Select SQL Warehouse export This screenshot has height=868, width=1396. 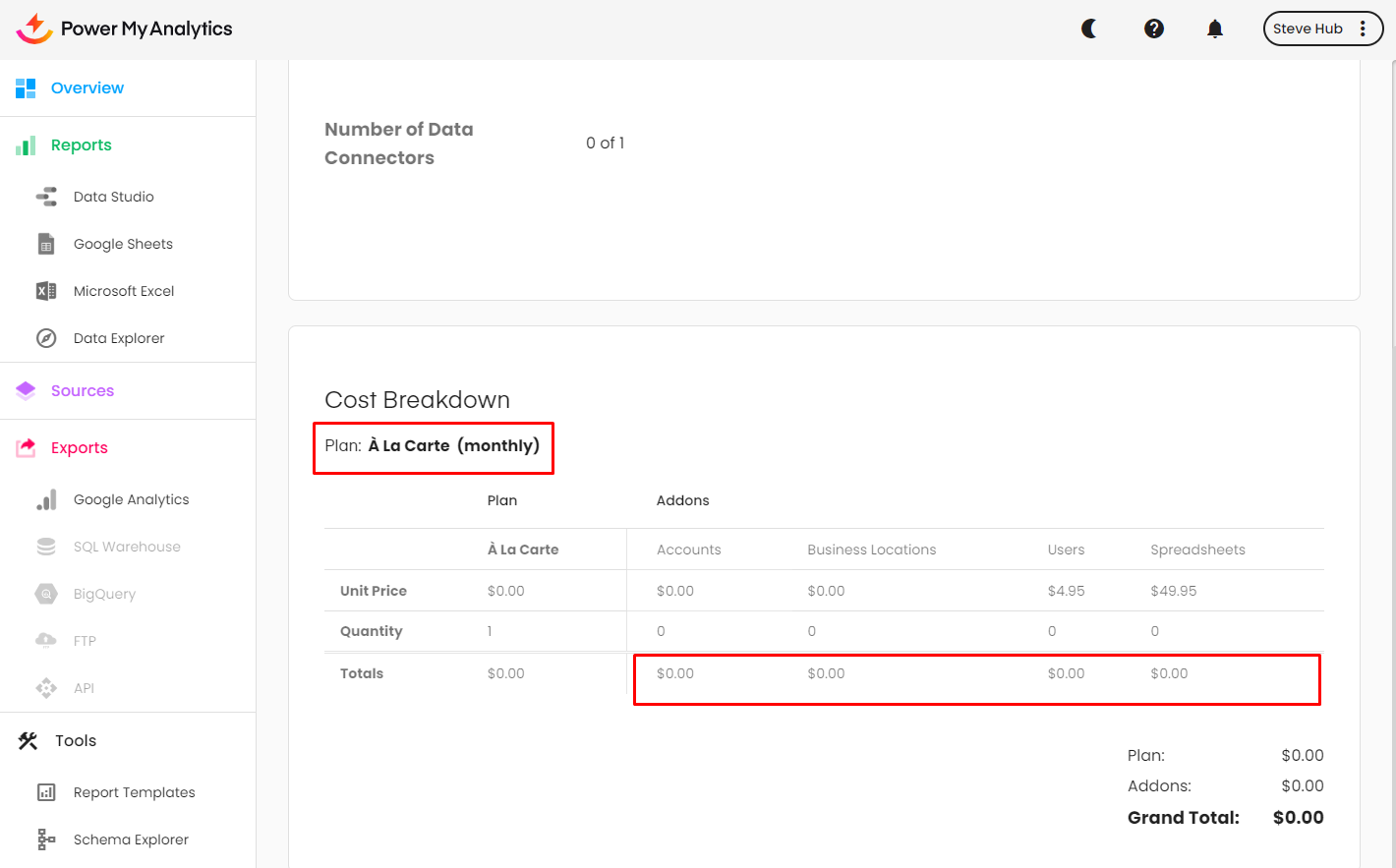(x=127, y=547)
